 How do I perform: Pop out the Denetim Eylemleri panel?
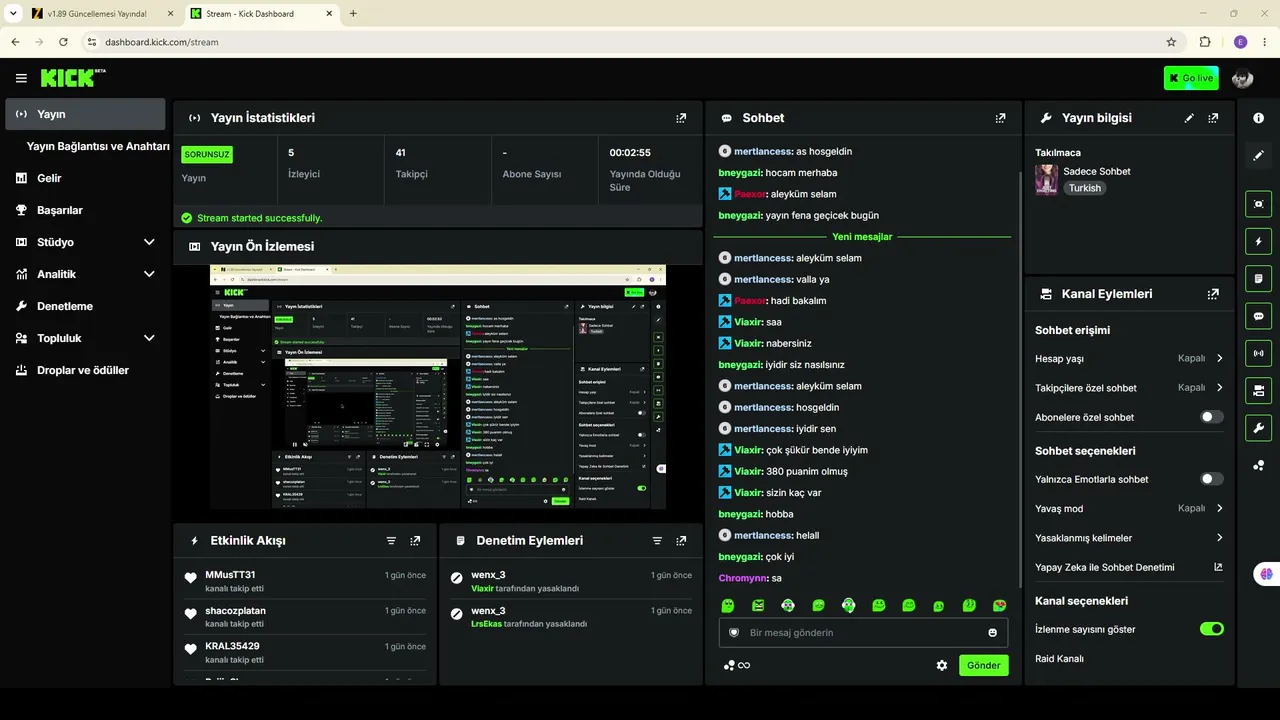click(x=681, y=541)
